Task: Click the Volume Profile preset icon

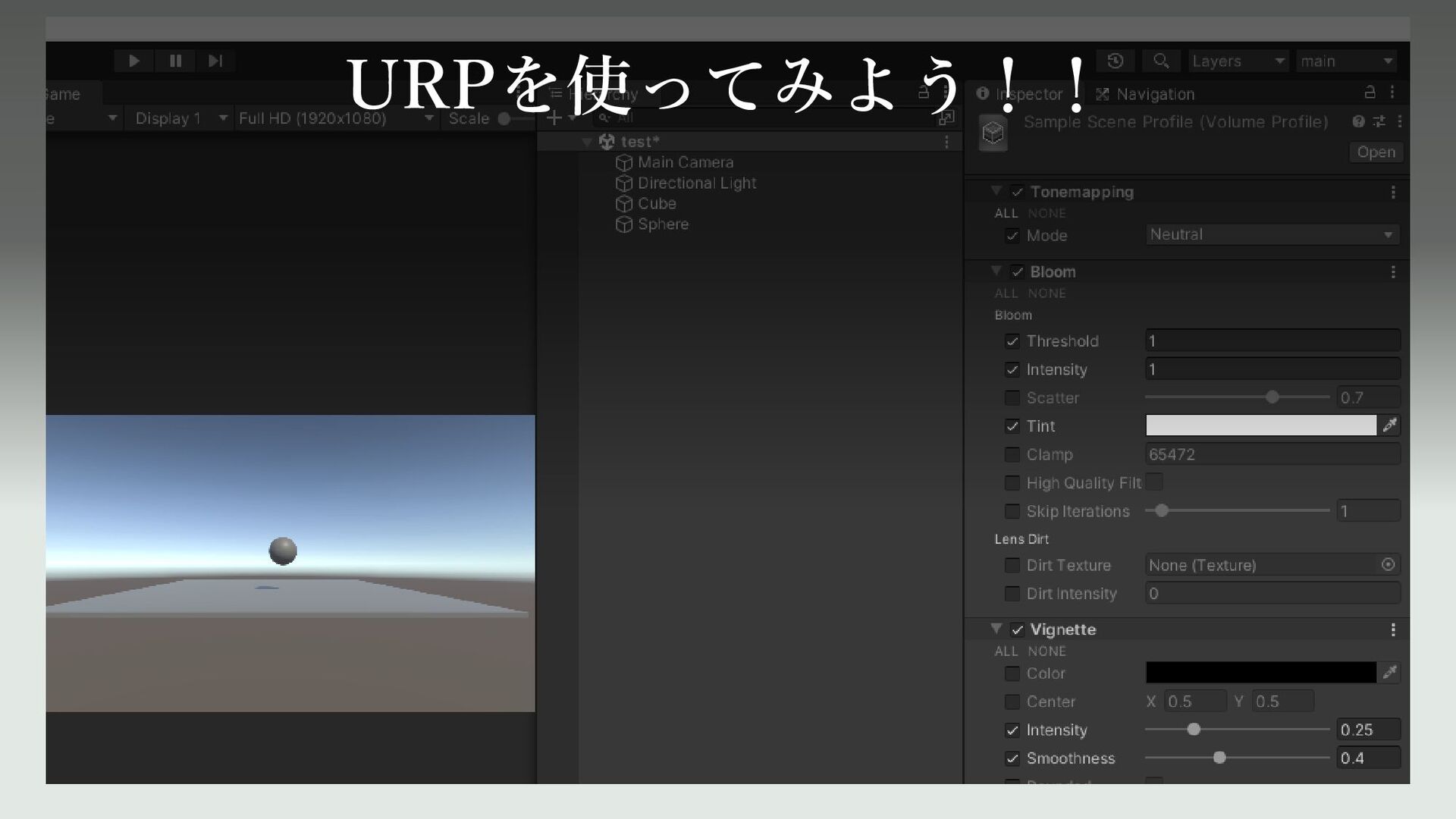Action: [1379, 121]
